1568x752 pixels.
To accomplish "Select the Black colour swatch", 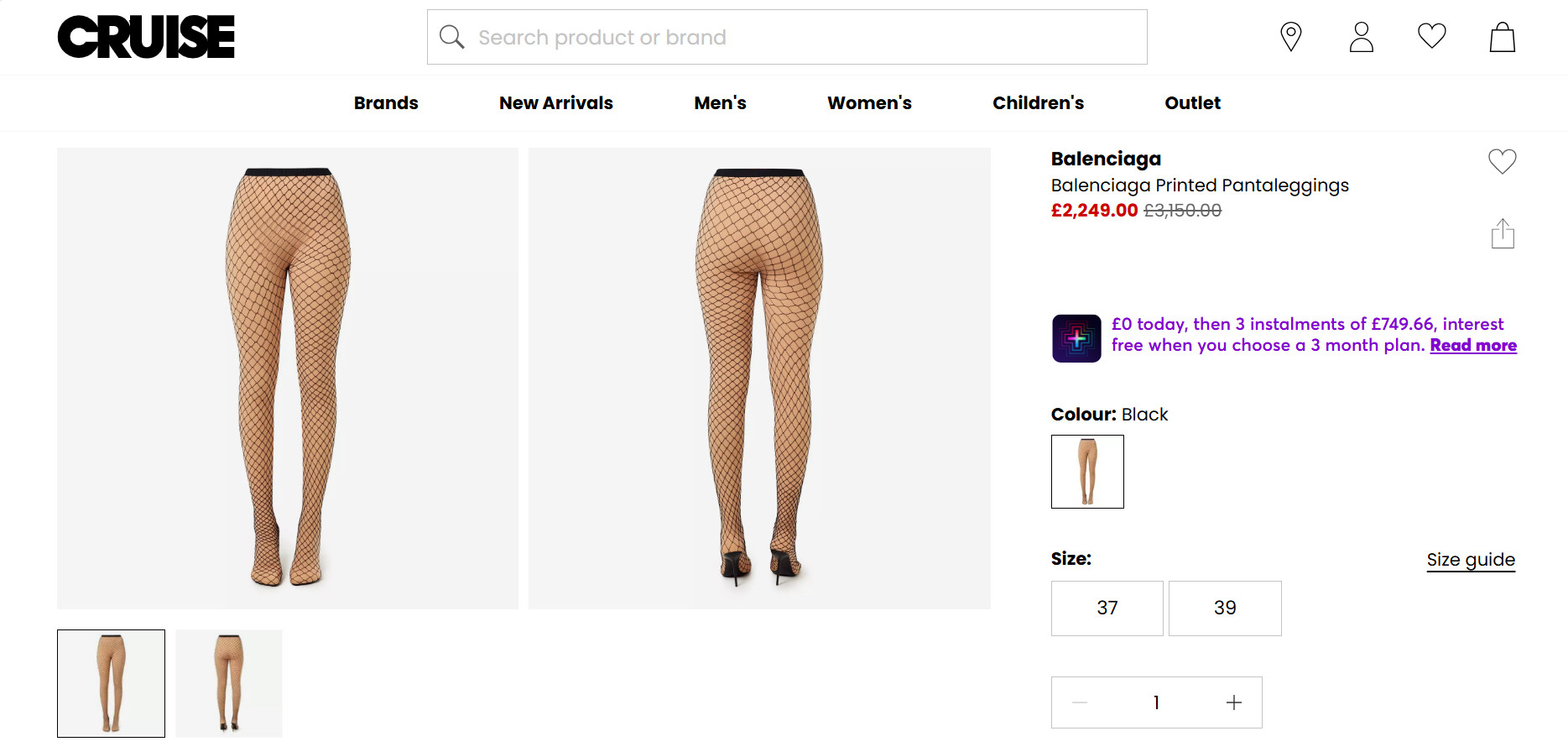I will (x=1086, y=472).
